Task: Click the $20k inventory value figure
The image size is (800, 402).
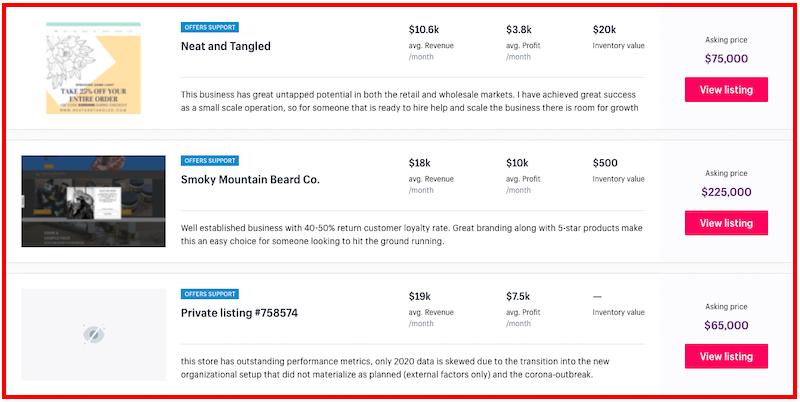Action: 604,30
